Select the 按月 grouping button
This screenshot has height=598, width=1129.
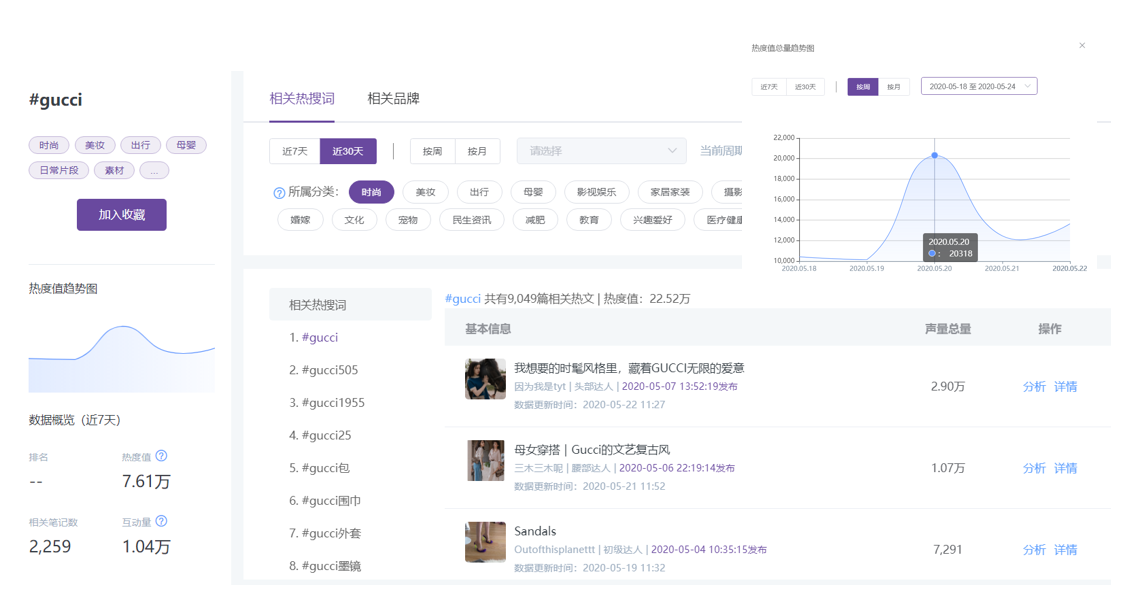[x=477, y=151]
